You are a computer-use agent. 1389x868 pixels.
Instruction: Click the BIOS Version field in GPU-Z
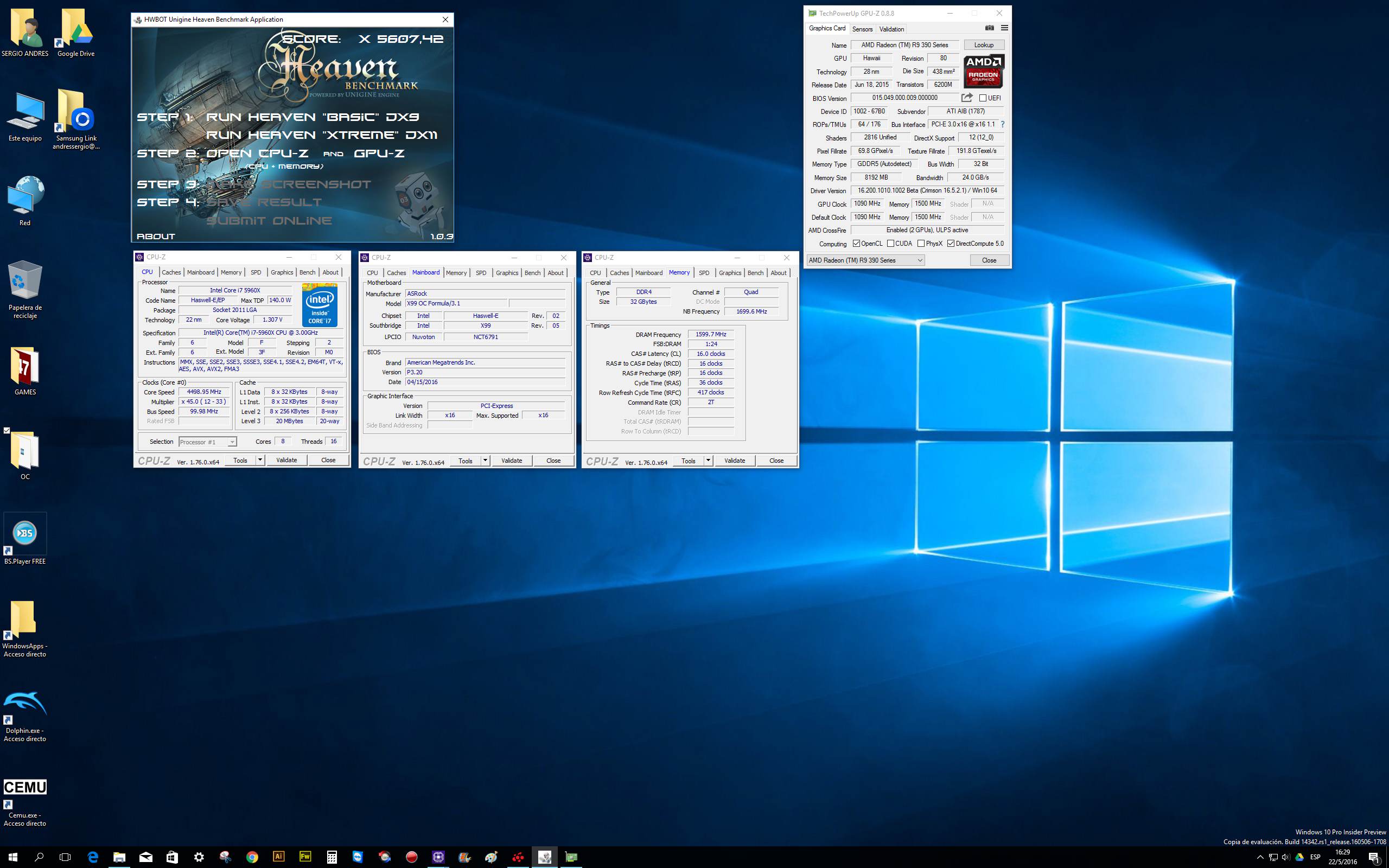[904, 98]
